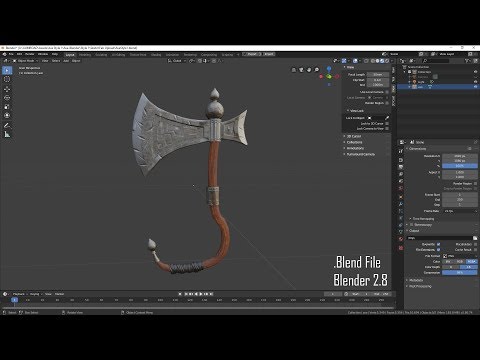This screenshot has width=480, height=360.
Task: Uncheck the Overwrite checkbox
Action: pyautogui.click(x=439, y=244)
